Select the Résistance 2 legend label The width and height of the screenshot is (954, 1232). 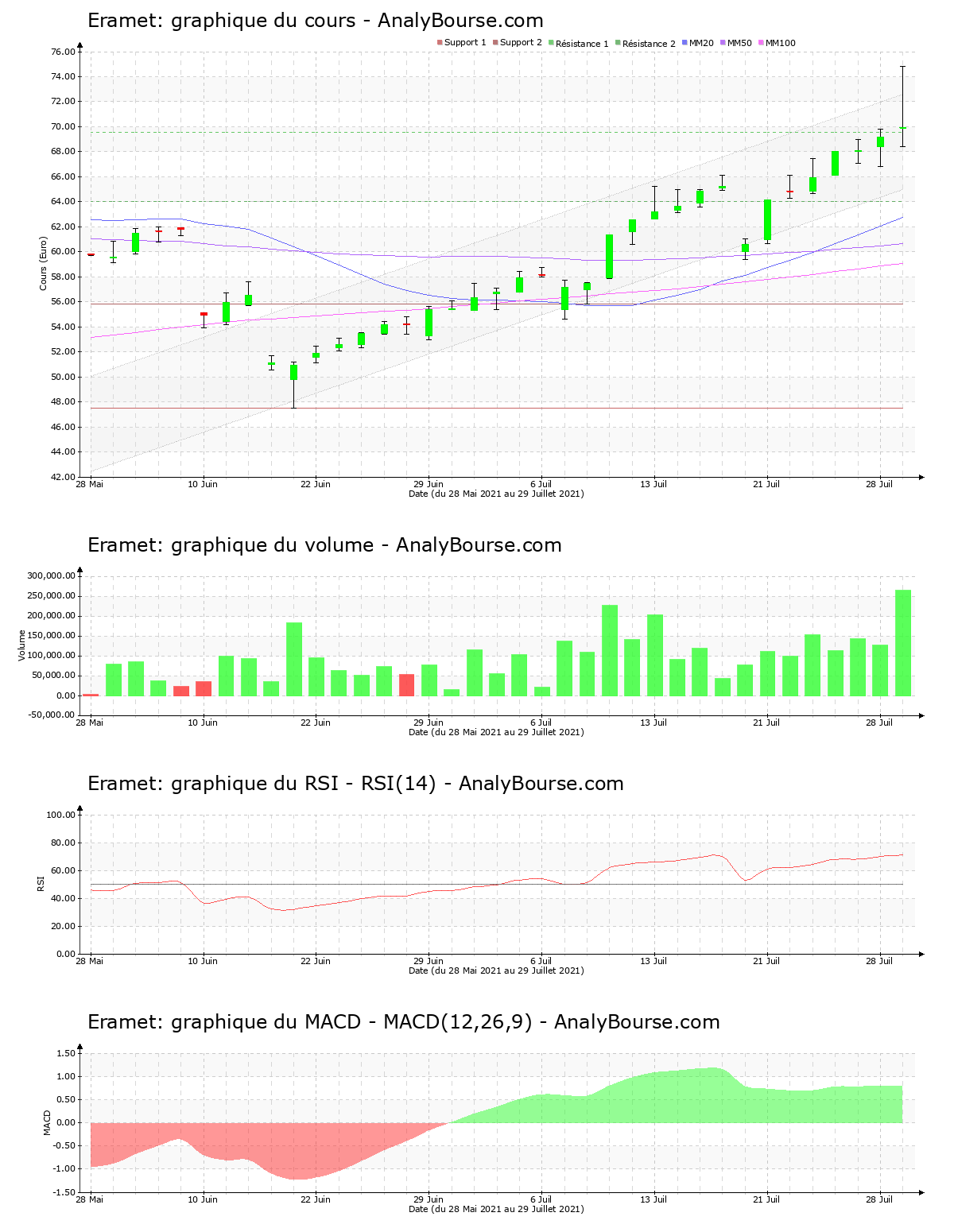pyautogui.click(x=649, y=43)
